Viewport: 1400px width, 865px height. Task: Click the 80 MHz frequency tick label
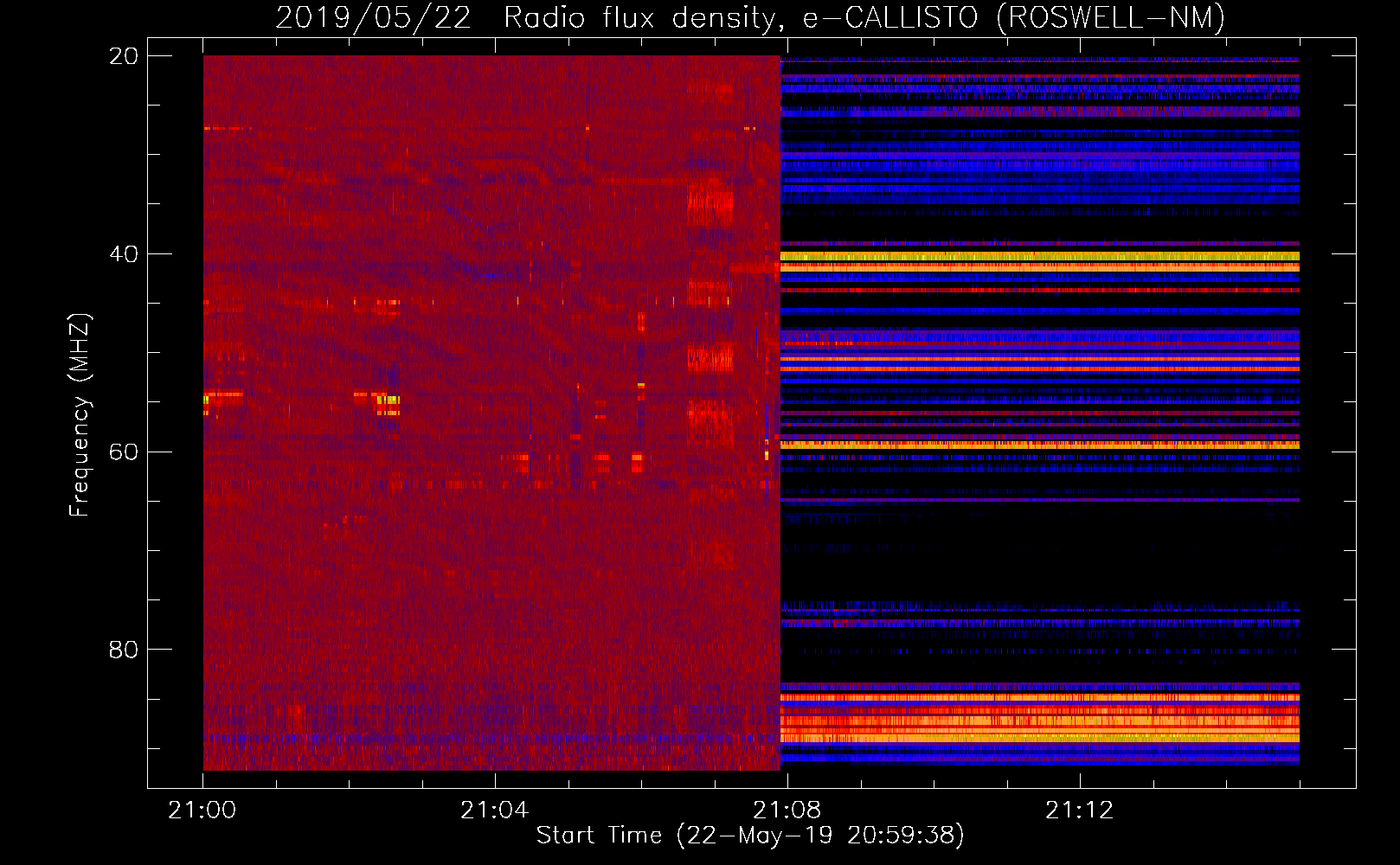[x=124, y=650]
